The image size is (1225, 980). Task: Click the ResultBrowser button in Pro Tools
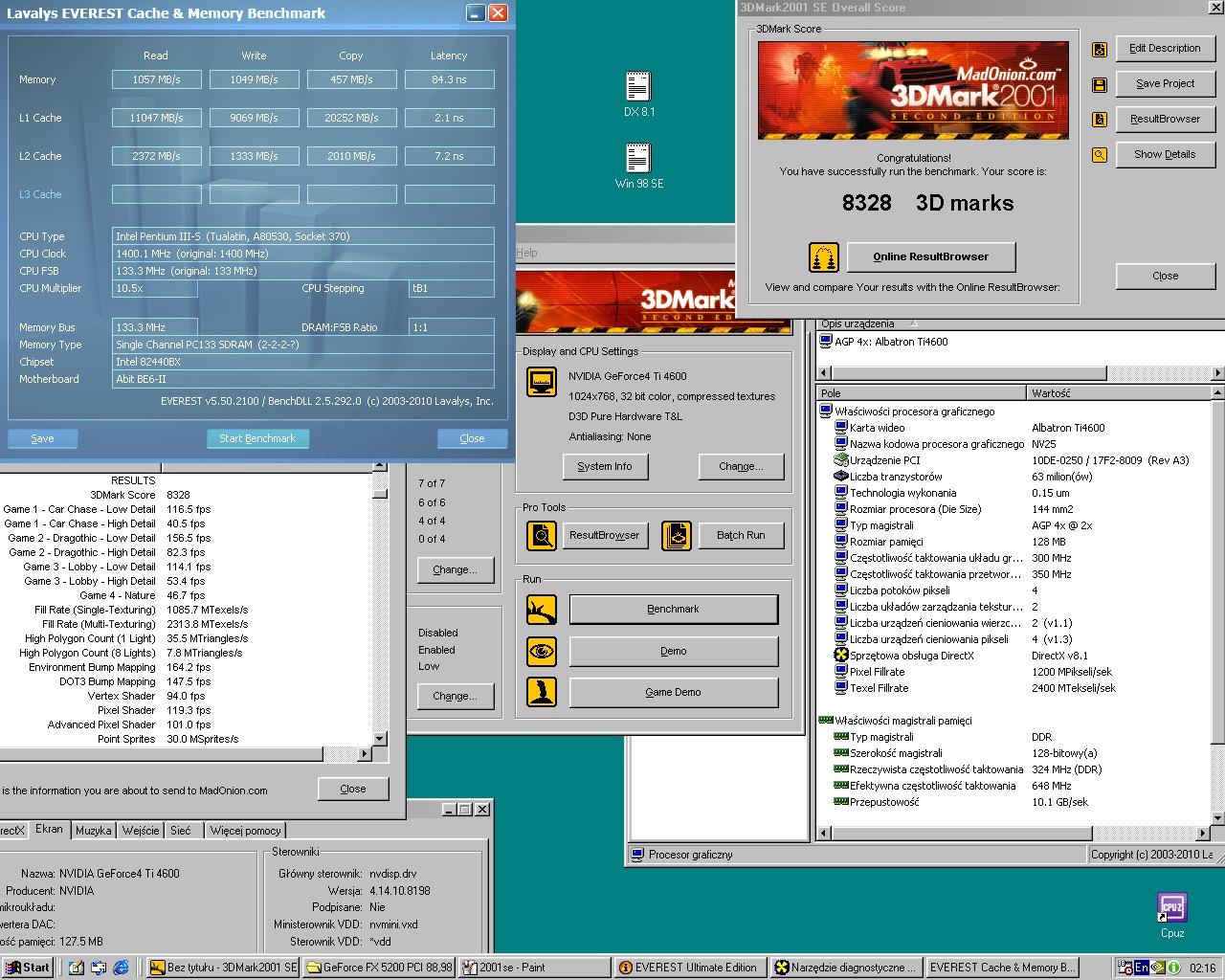(x=605, y=535)
